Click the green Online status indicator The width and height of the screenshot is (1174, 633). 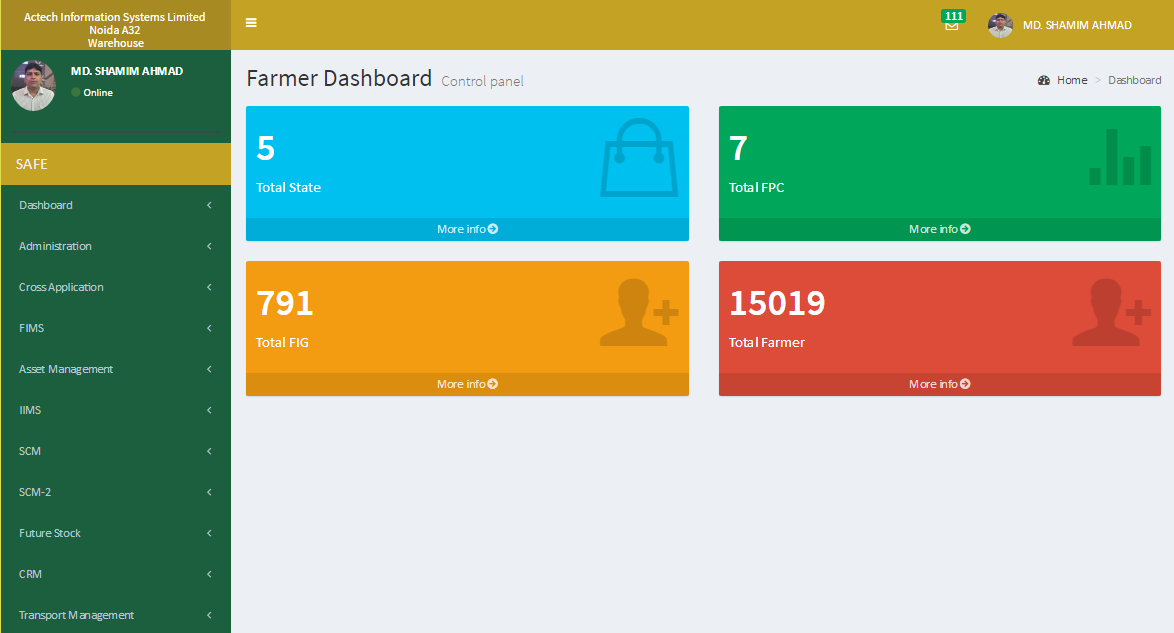[76, 92]
